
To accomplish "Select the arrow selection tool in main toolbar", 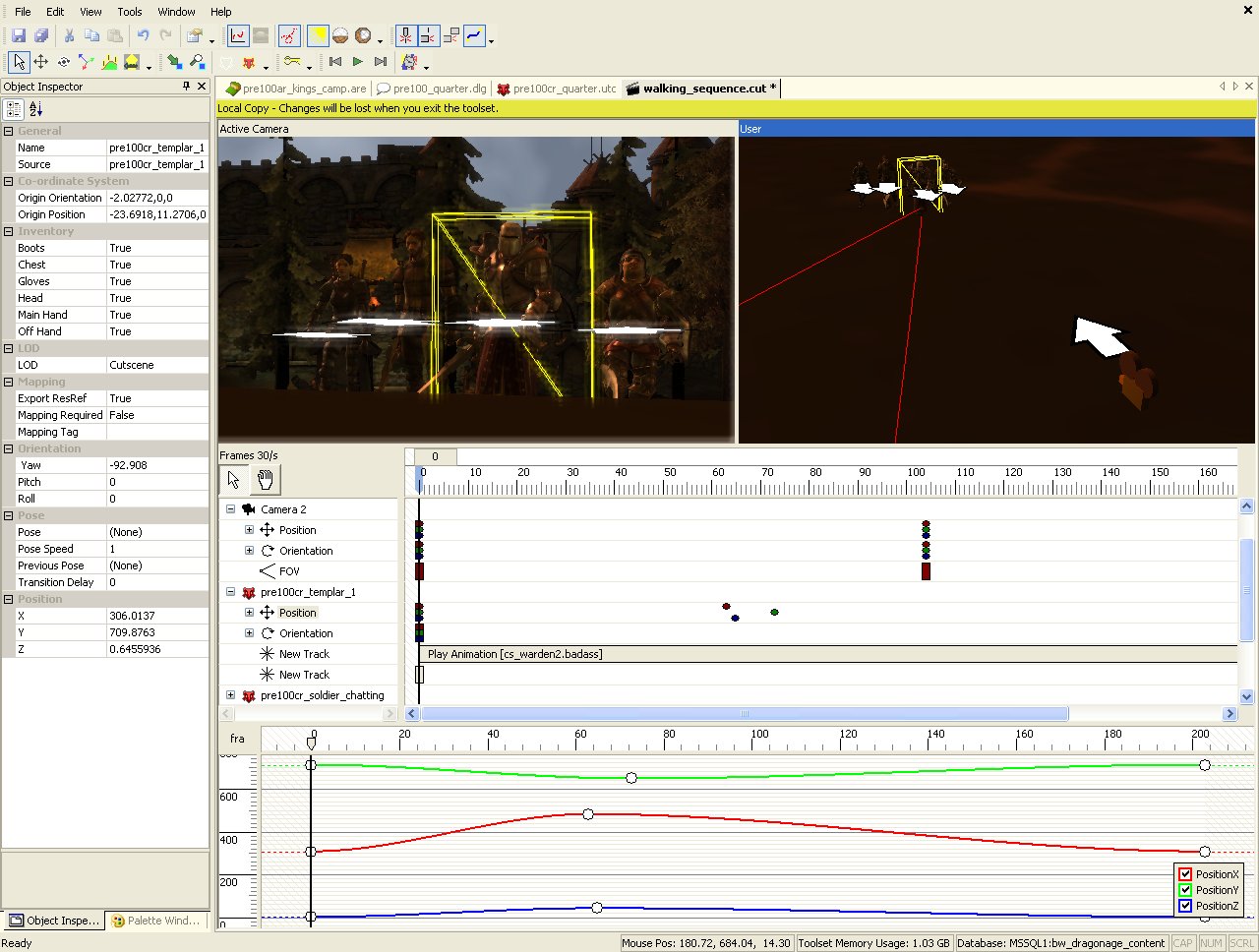I will click(x=19, y=62).
